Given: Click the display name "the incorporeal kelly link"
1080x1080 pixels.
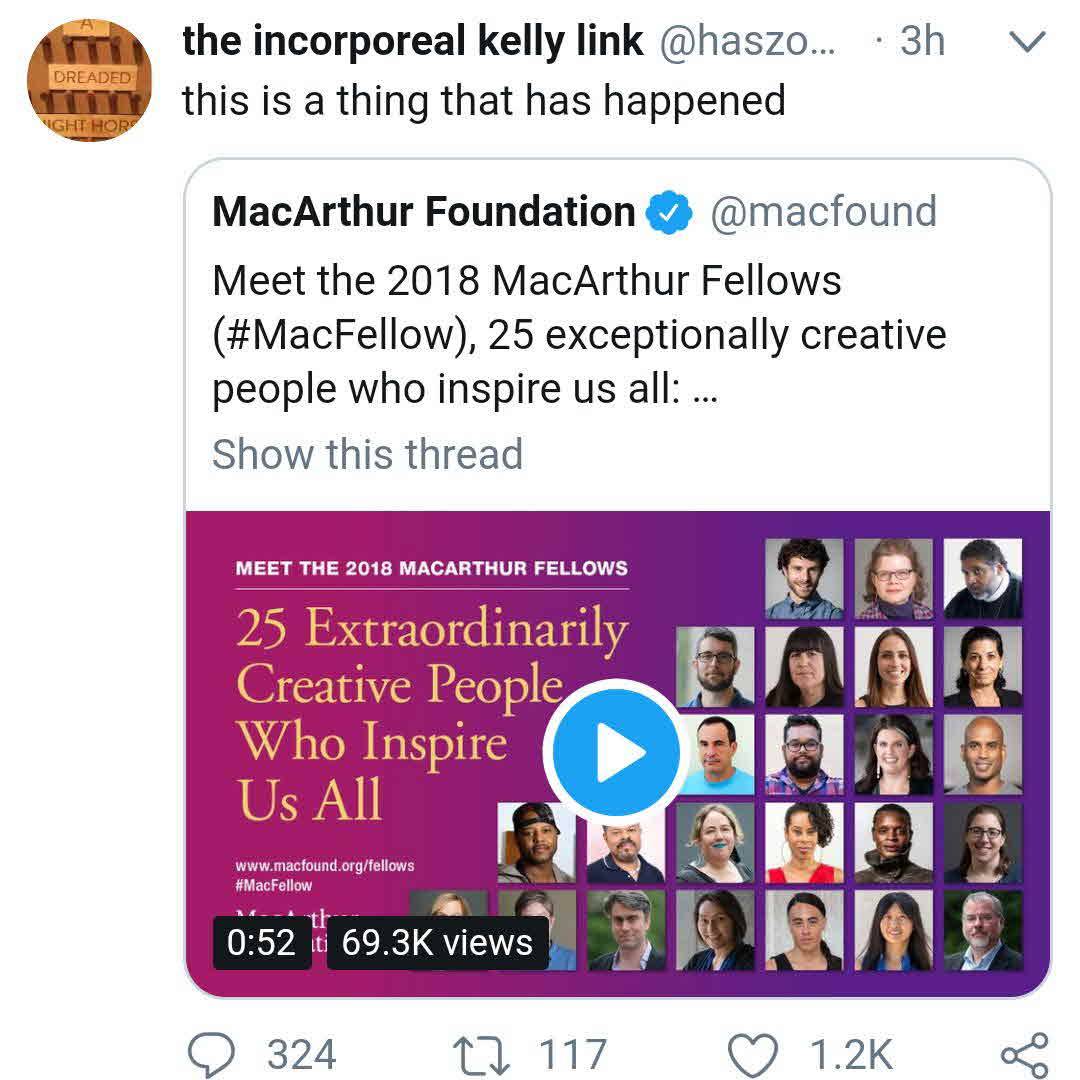Looking at the screenshot, I should click(x=412, y=41).
